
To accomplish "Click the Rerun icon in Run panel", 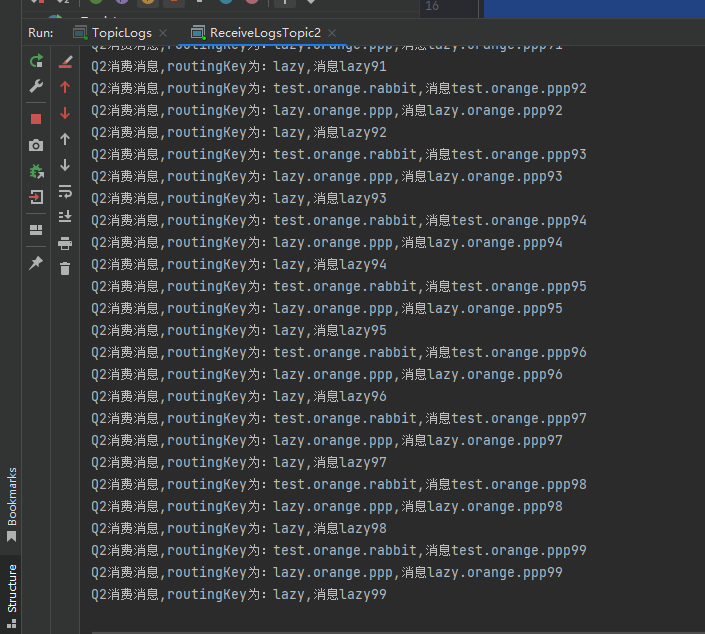I will (x=36, y=60).
